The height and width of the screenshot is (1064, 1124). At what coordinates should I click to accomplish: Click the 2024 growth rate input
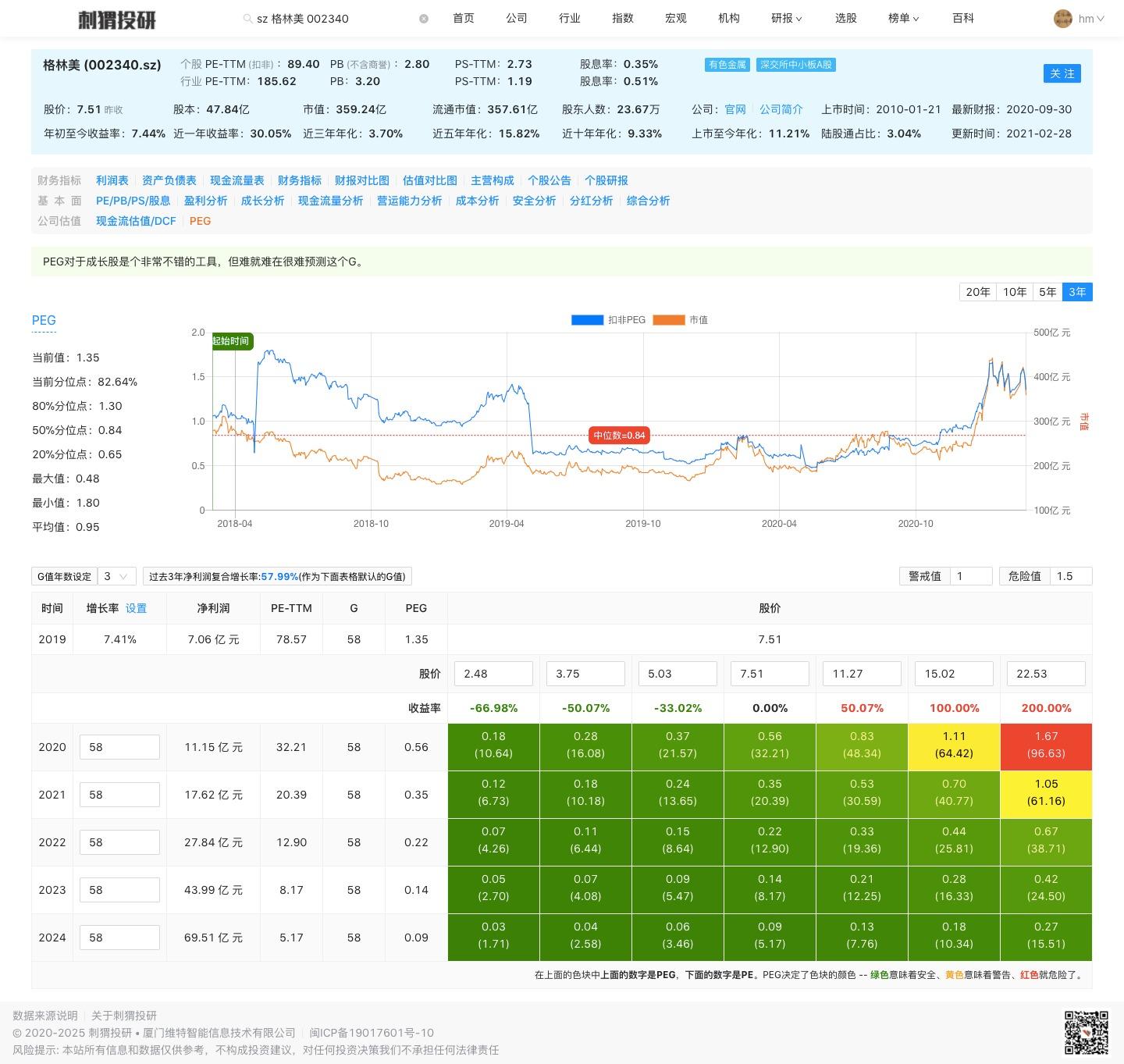[120, 938]
